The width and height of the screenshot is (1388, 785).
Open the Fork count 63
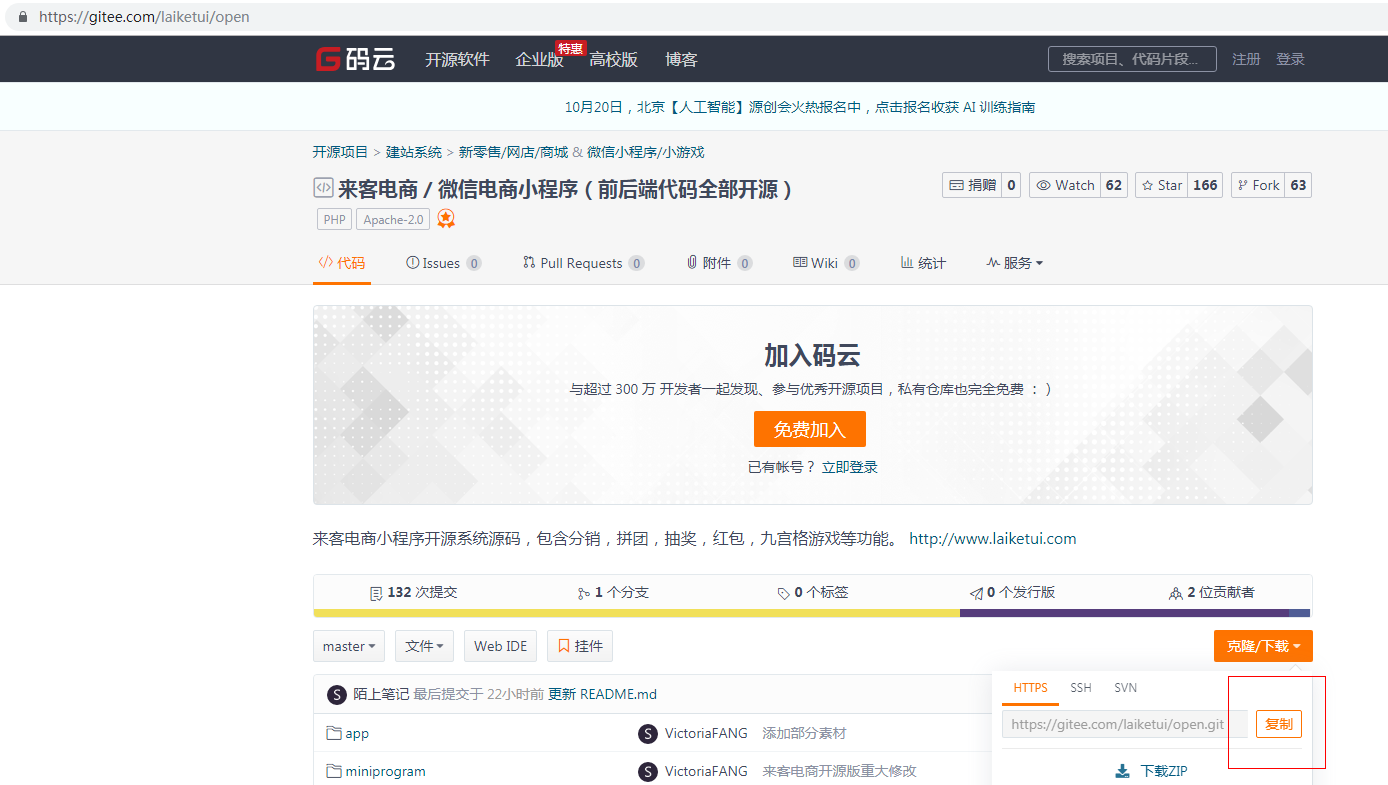pos(1298,185)
